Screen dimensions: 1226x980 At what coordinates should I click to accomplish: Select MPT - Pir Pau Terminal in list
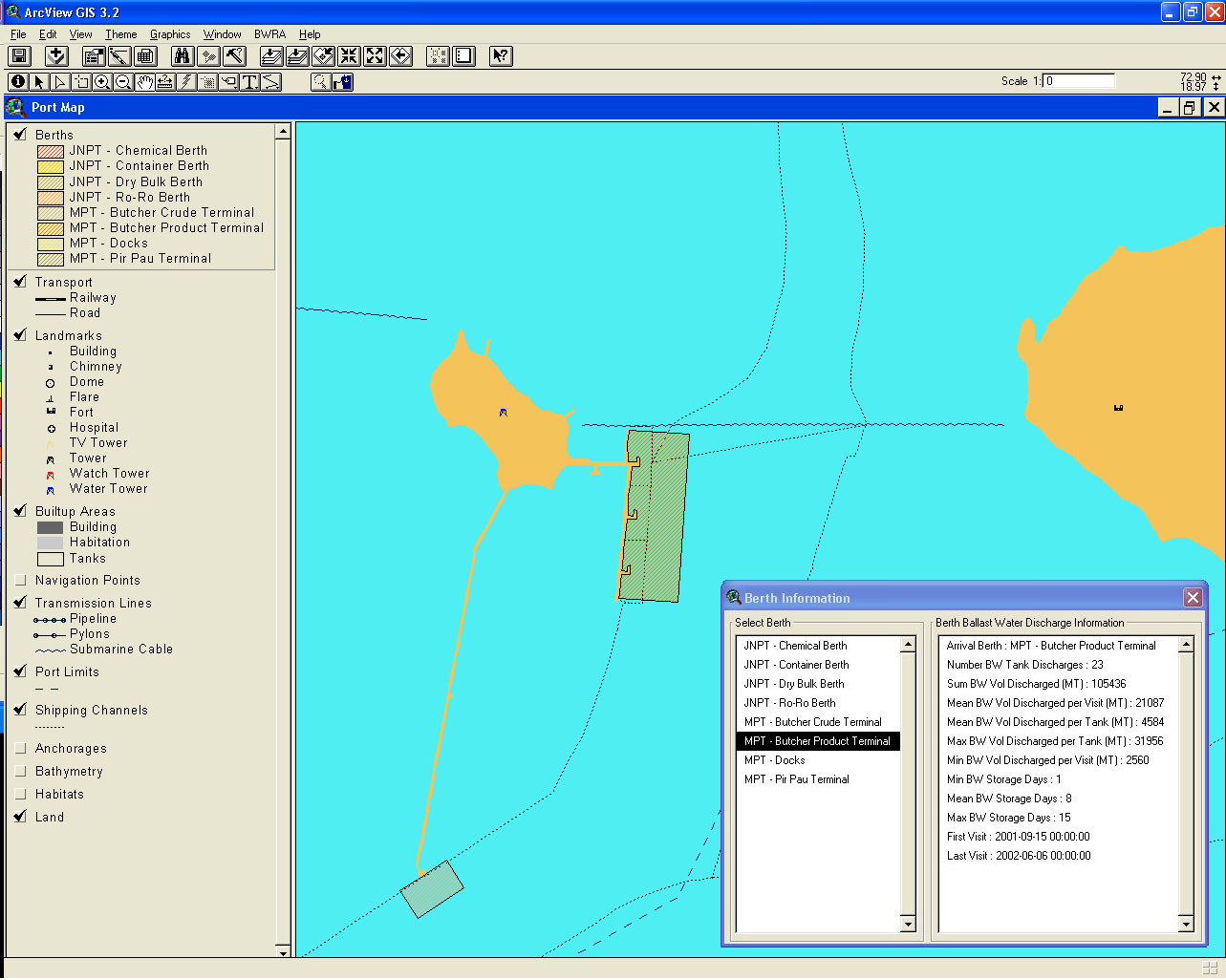click(796, 779)
